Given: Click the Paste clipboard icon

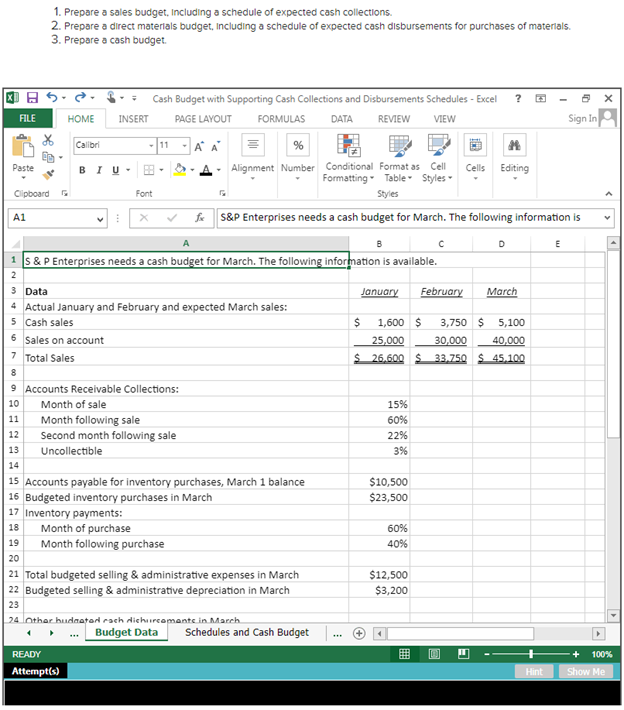Looking at the screenshot, I should 23,147.
